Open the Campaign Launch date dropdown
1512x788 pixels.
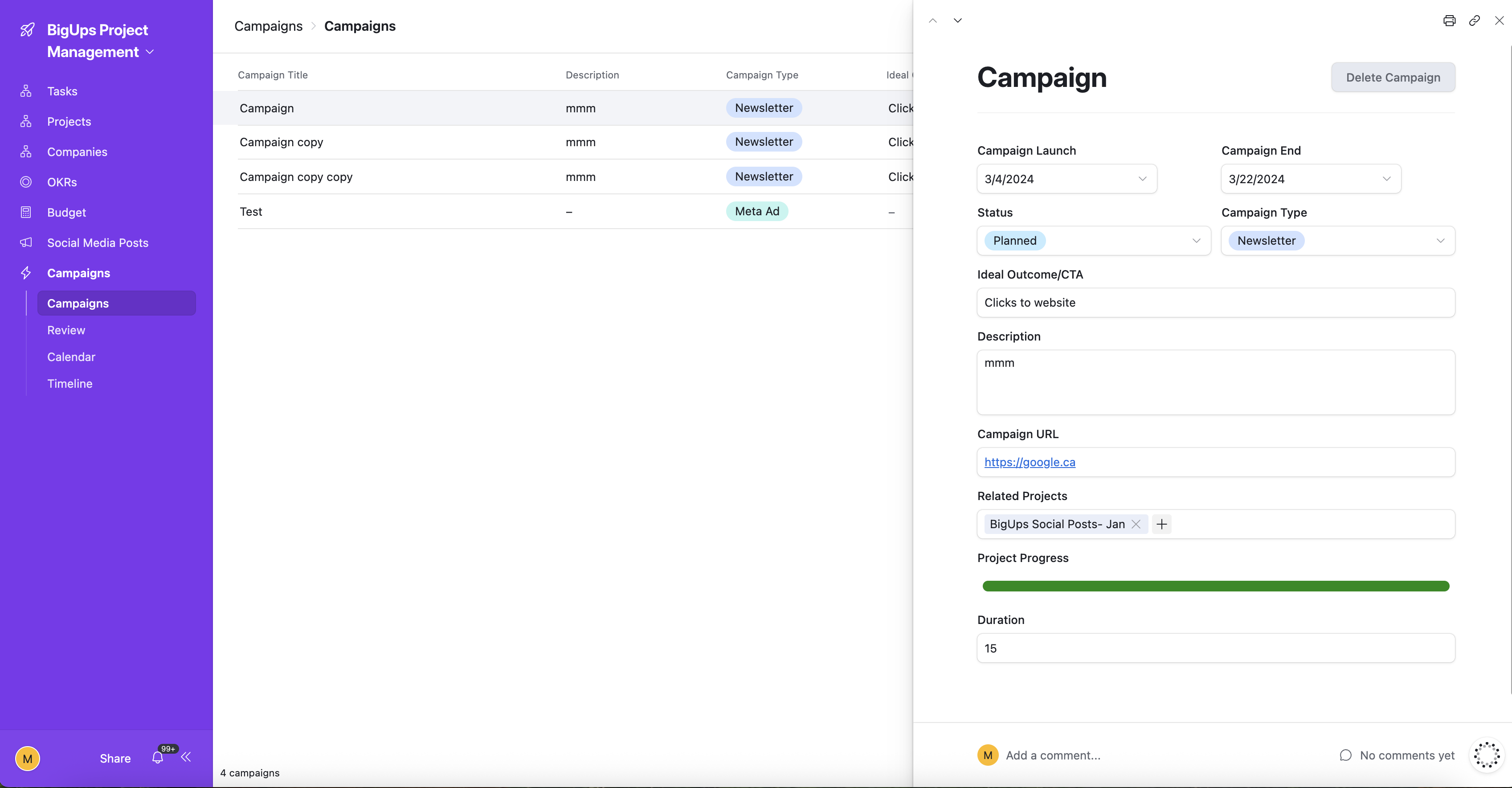pos(1067,179)
